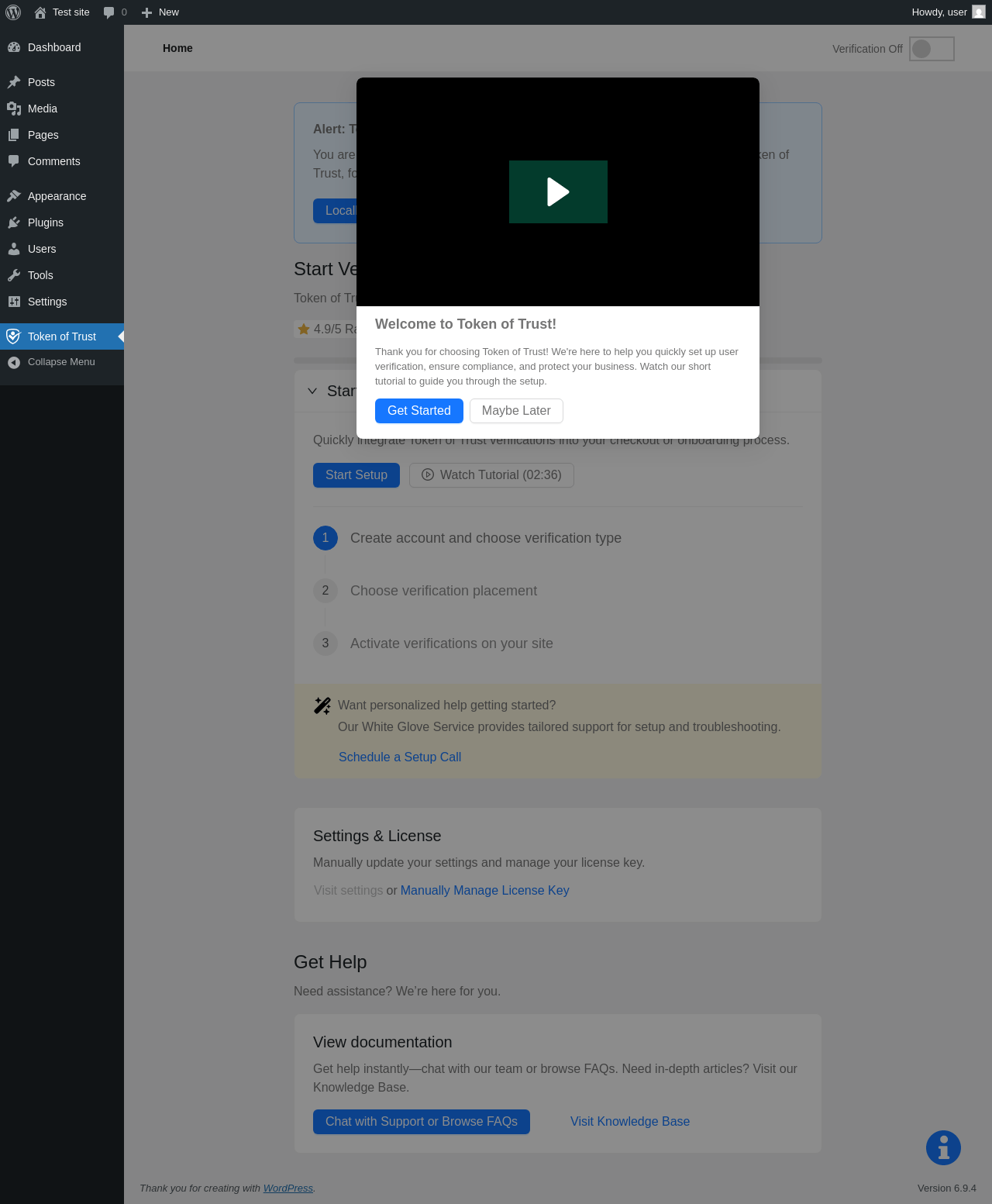Click the WordPress logo in admin bar

[13, 12]
